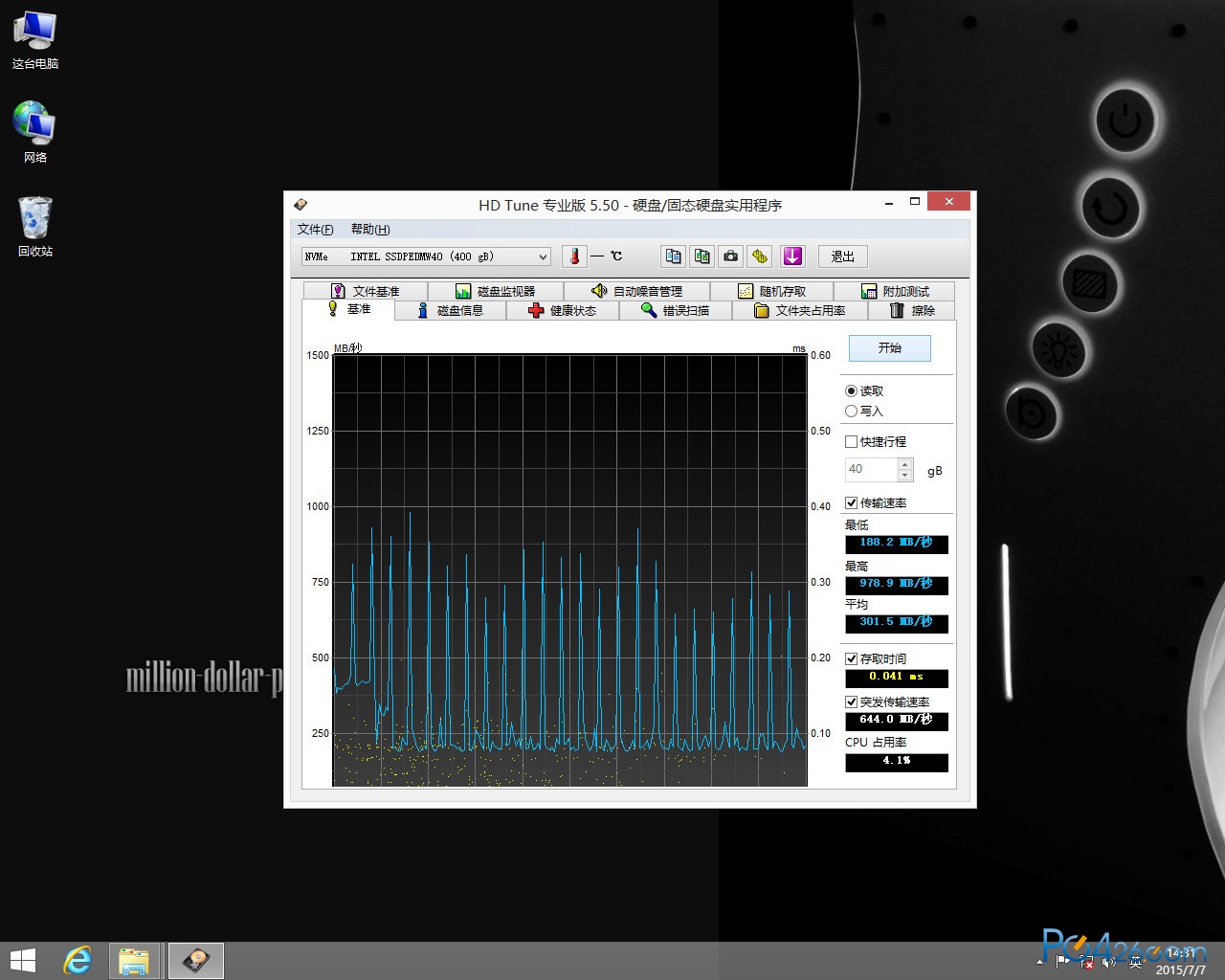Click the burst rate value 644.0 MB/秒
This screenshot has height=980, width=1225.
(897, 721)
